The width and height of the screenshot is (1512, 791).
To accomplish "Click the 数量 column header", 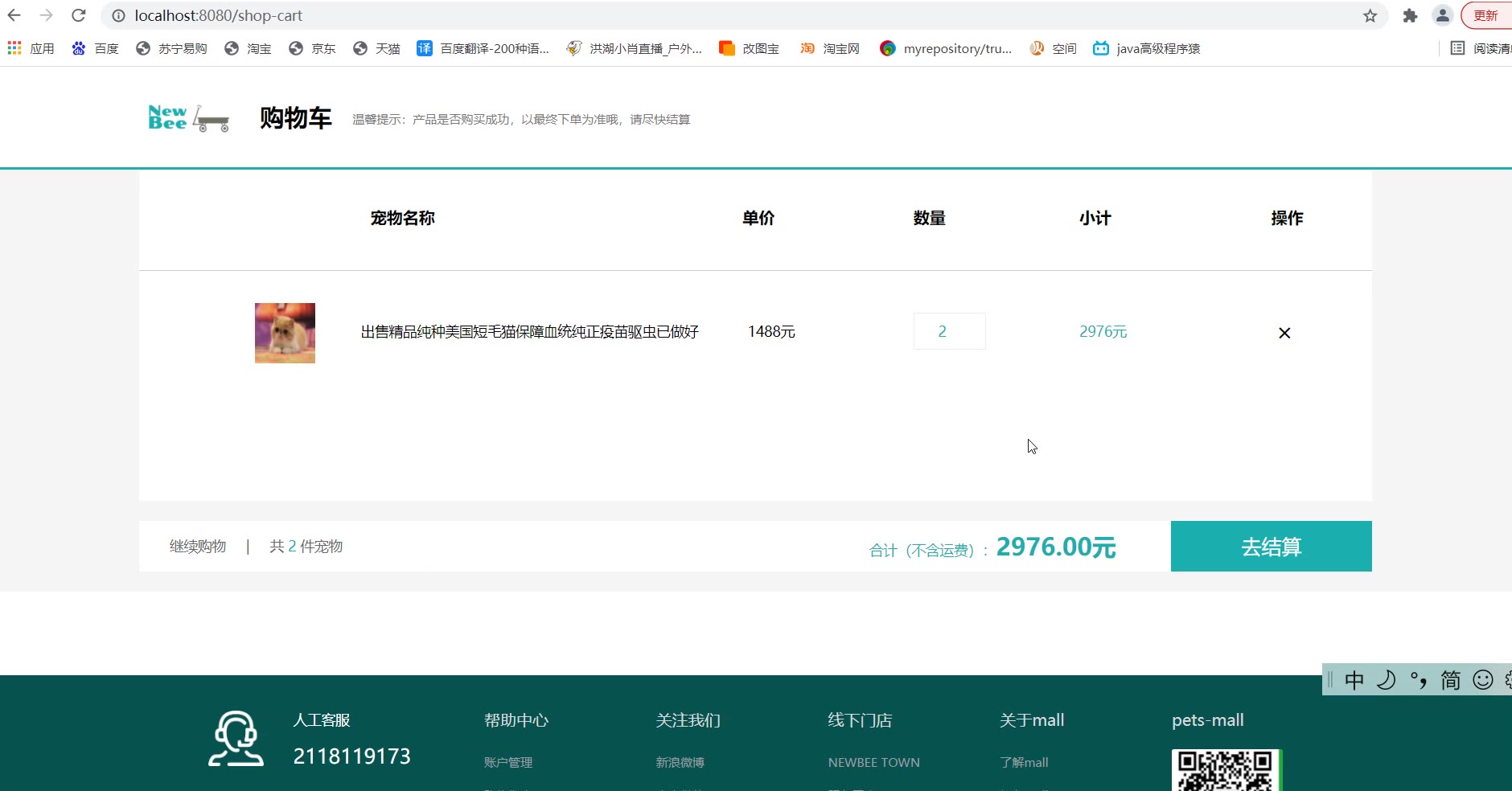I will [x=930, y=218].
